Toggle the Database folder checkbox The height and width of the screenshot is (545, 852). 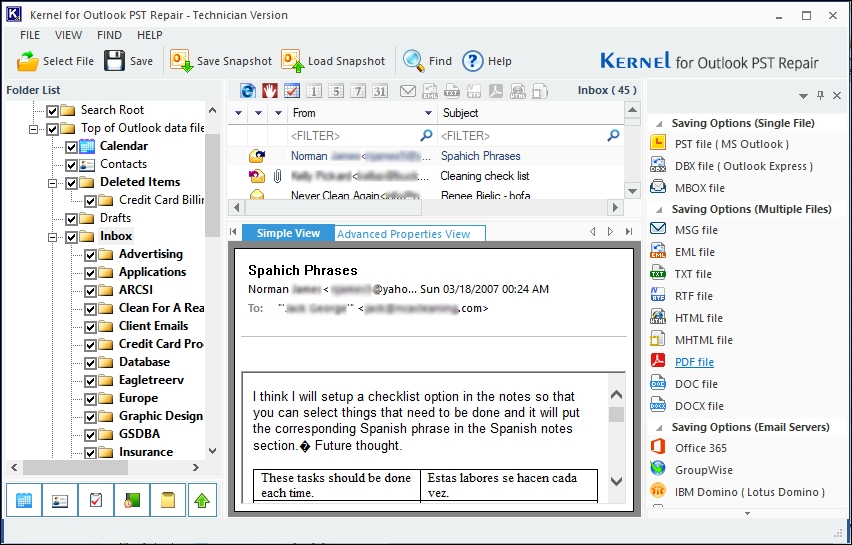[x=90, y=363]
